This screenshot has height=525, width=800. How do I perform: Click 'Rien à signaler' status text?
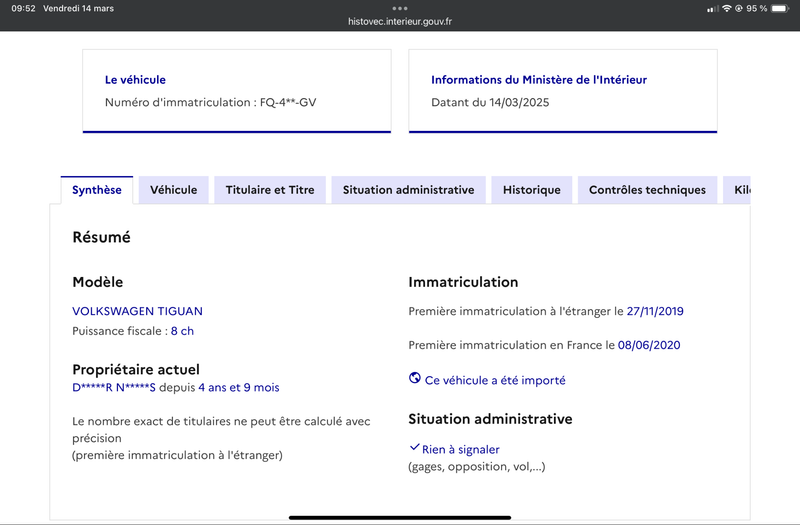point(461,449)
